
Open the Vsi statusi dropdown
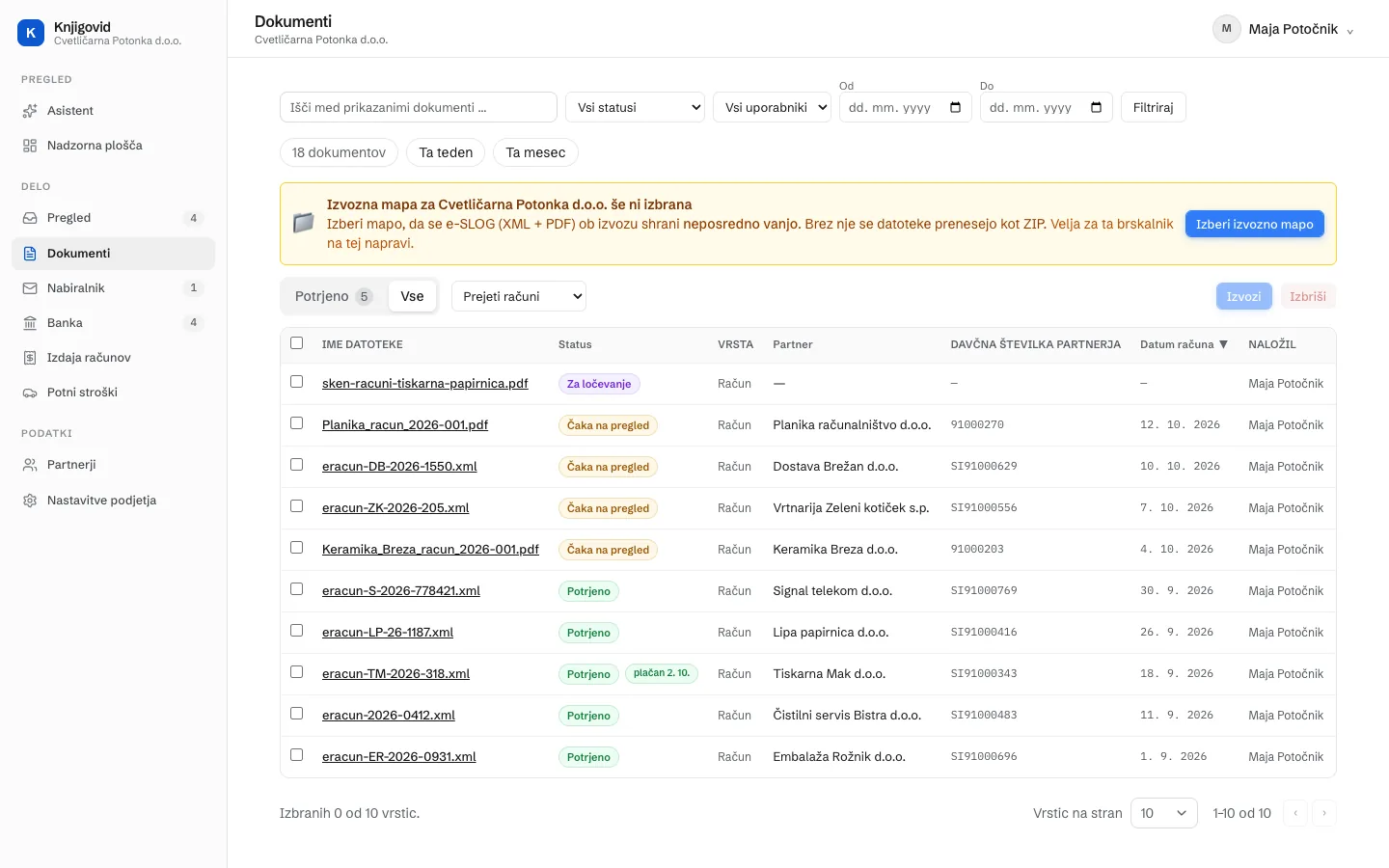pyautogui.click(x=636, y=107)
